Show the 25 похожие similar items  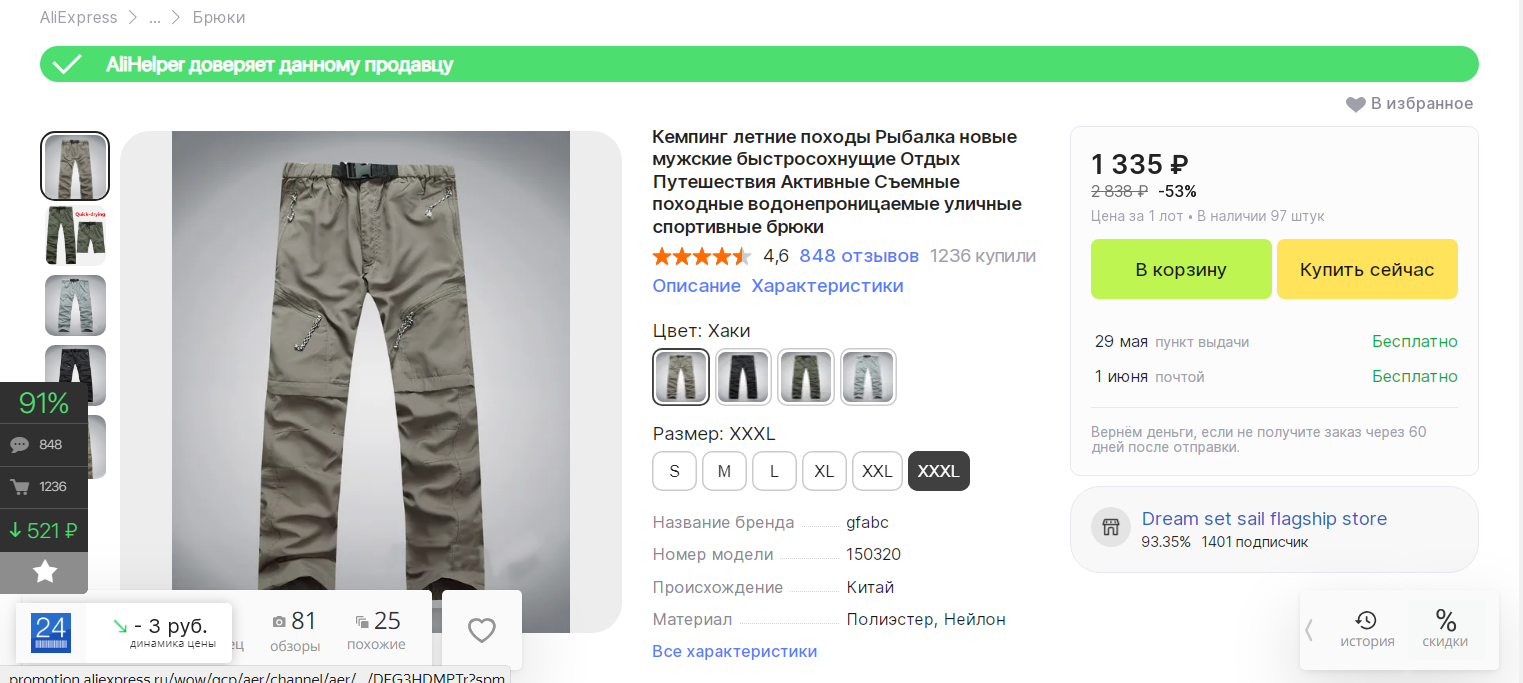(x=376, y=630)
